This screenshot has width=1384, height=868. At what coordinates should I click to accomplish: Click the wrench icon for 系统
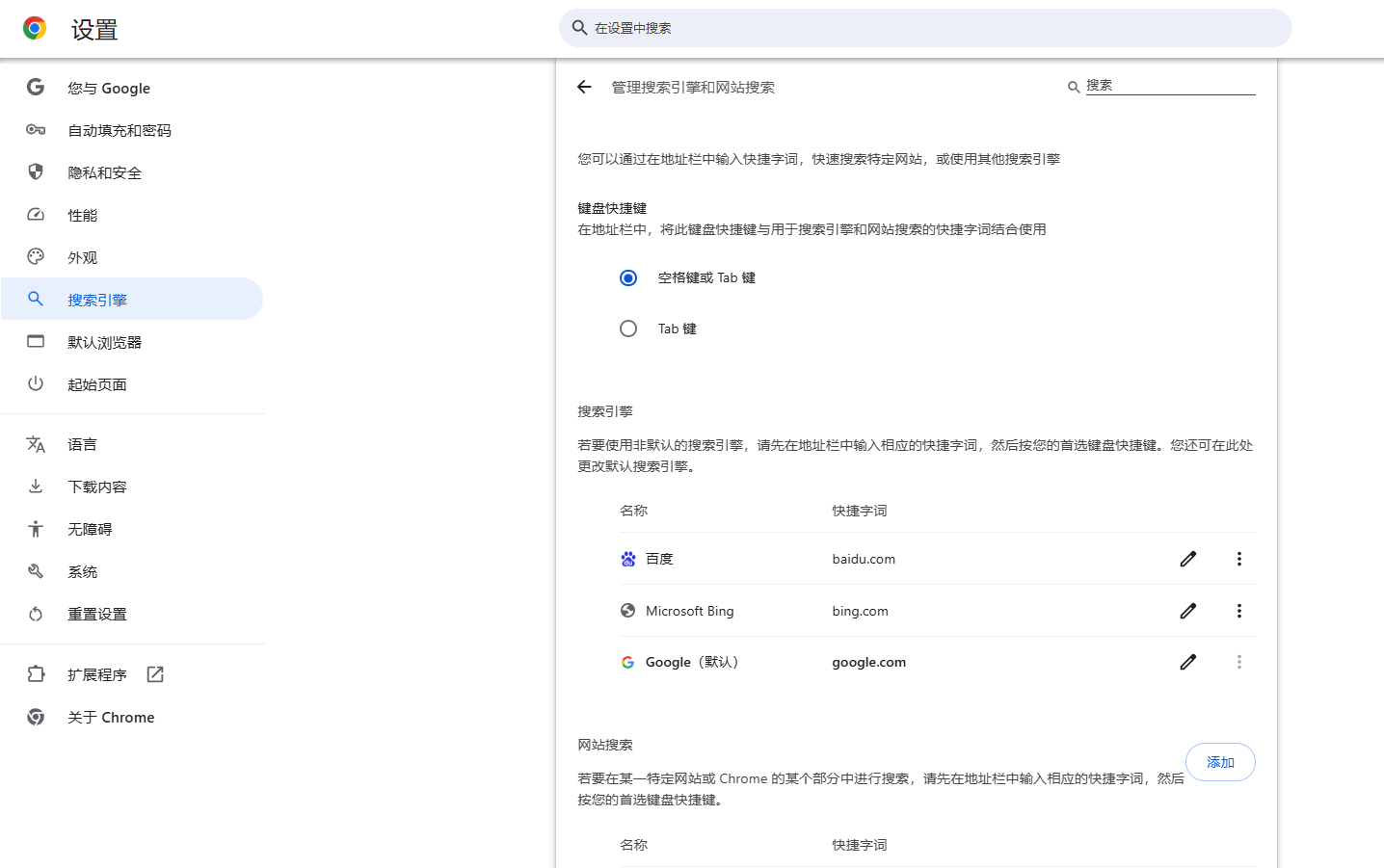[x=36, y=571]
